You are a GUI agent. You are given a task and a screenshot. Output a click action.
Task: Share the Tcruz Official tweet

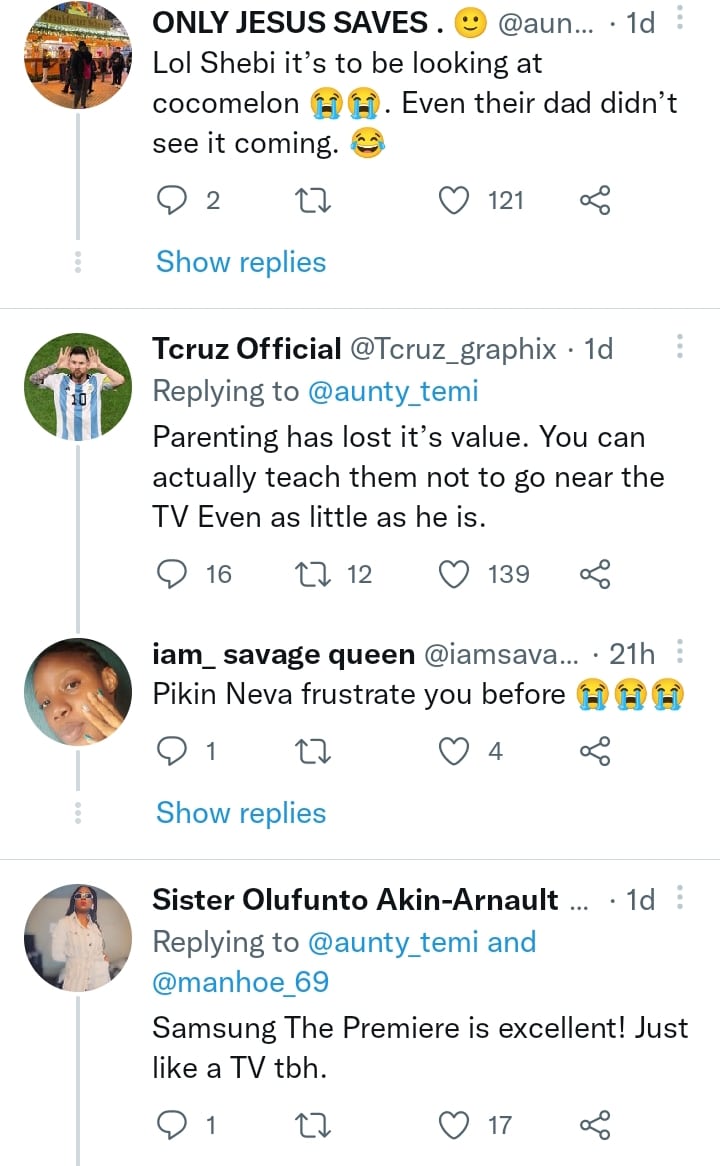pos(595,574)
